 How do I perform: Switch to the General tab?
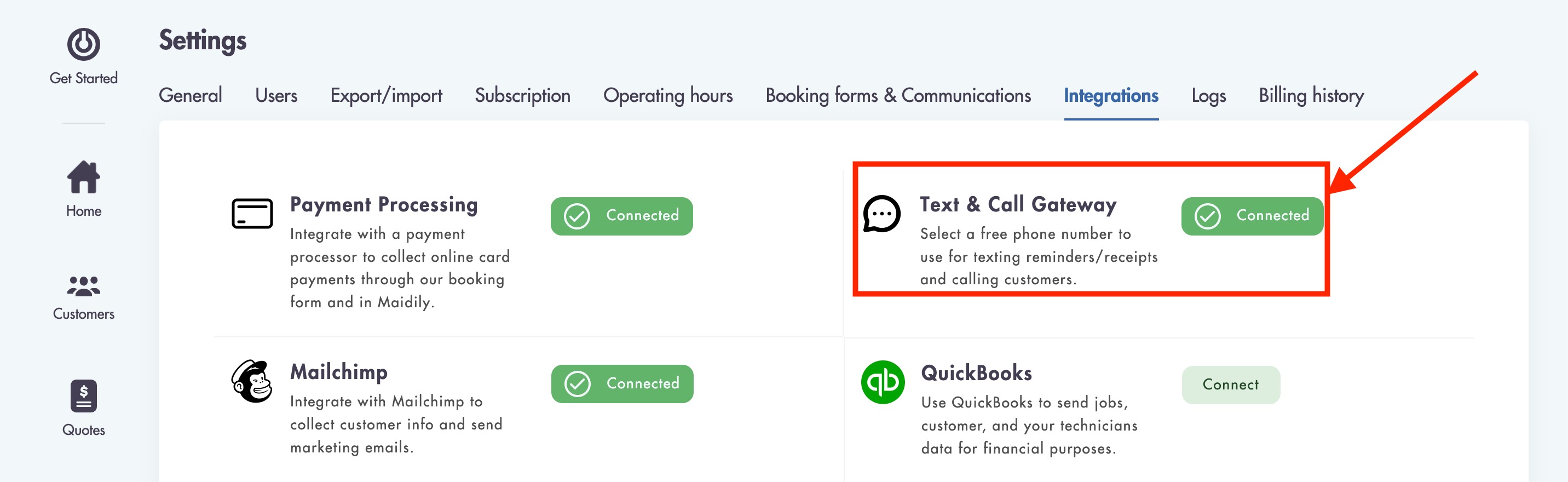(190, 95)
